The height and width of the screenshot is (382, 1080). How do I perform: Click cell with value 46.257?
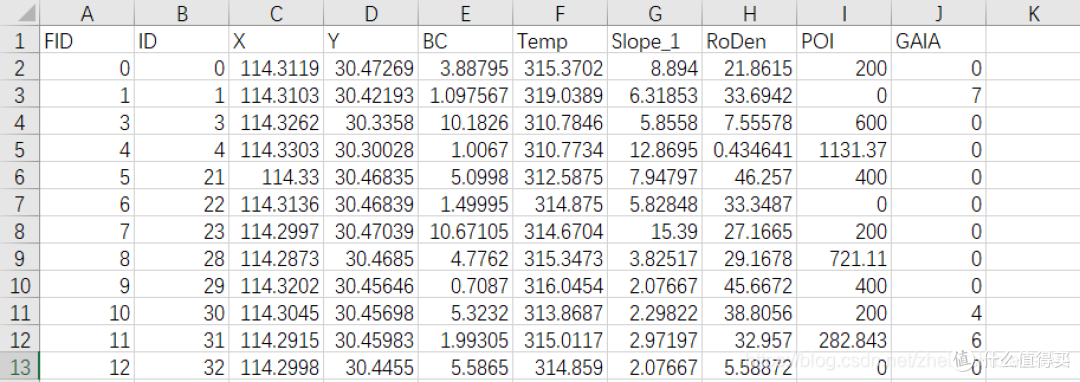749,177
